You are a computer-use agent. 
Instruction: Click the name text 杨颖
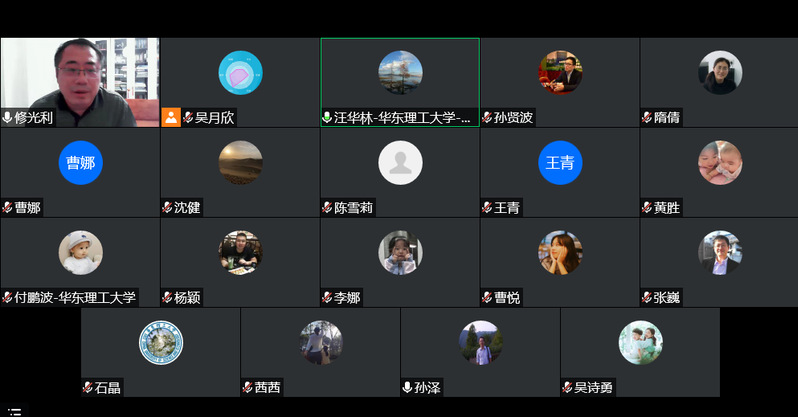(x=187, y=297)
